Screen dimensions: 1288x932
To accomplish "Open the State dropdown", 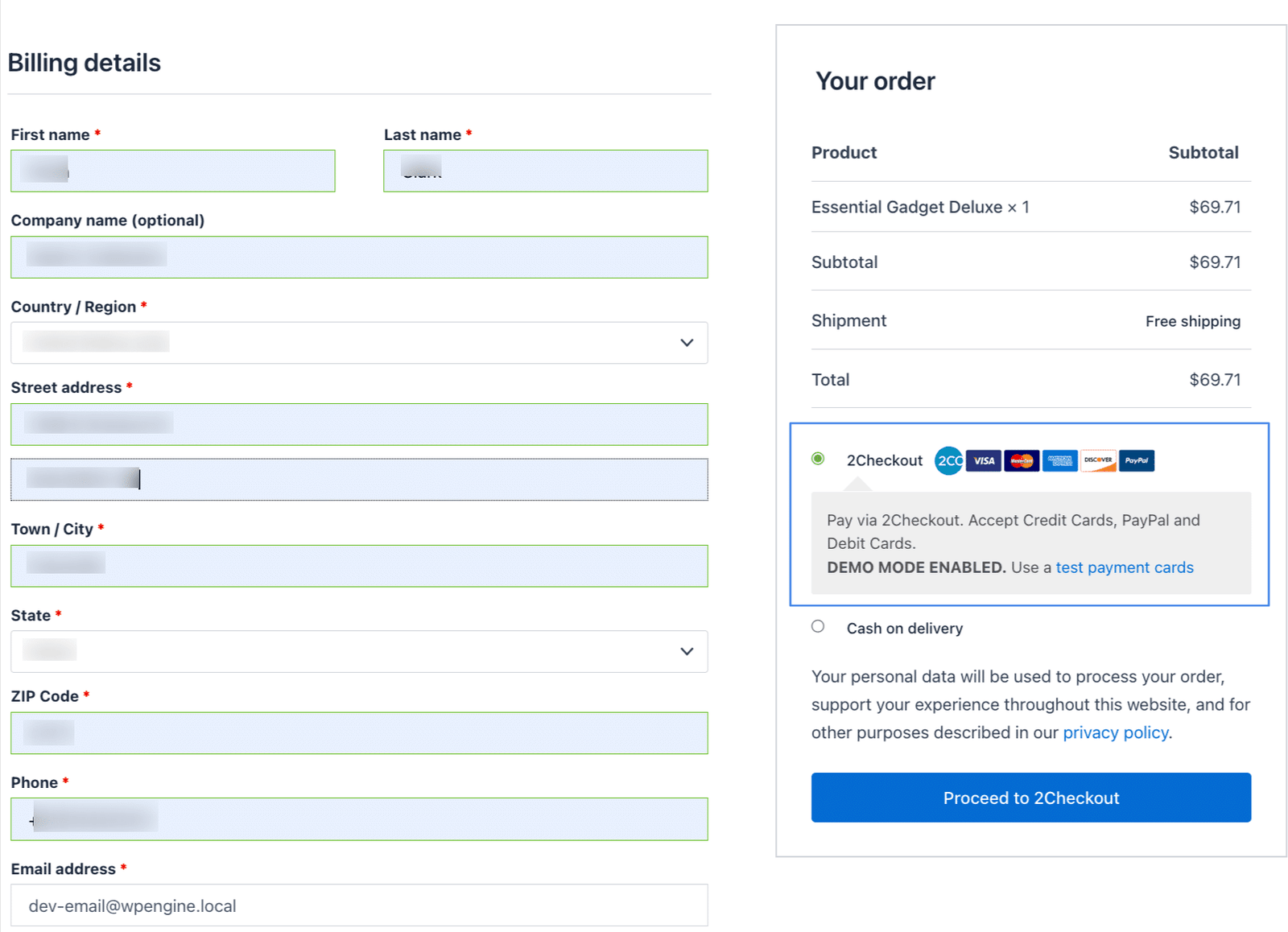I will (x=359, y=651).
